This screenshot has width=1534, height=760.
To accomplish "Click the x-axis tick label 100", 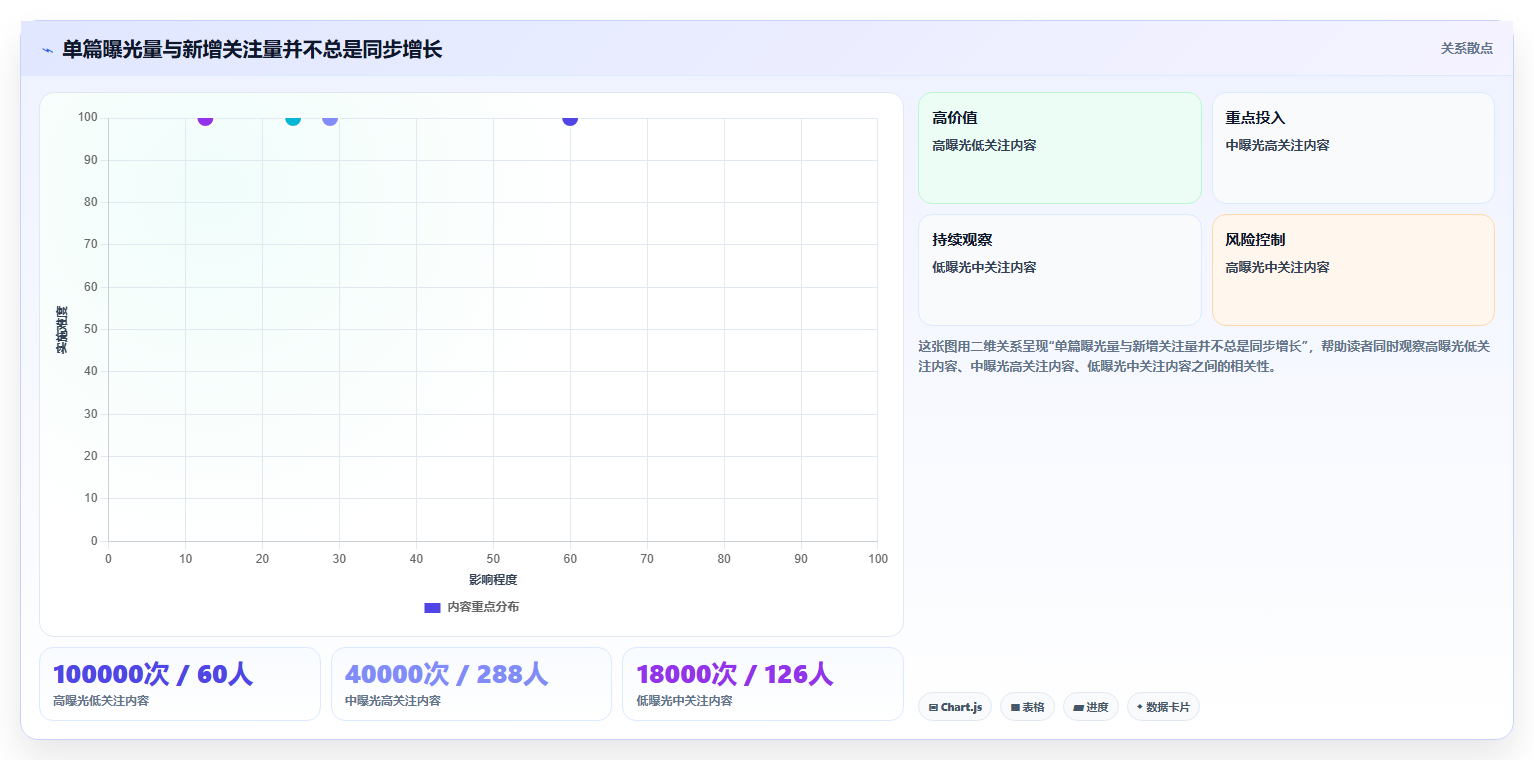I will (x=878, y=559).
